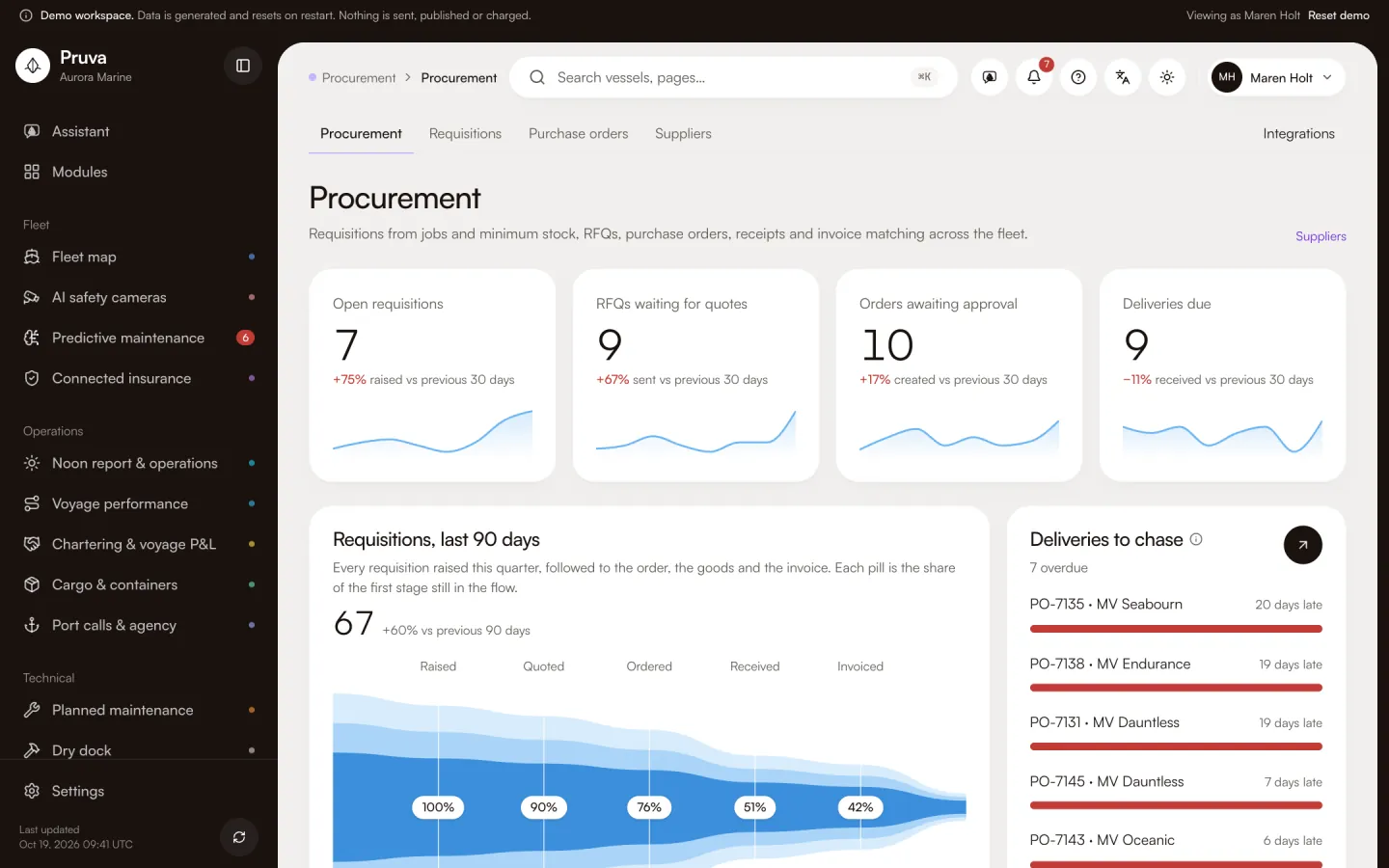The image size is (1389, 868).
Task: Click the Procurement breadcrumb parent link
Action: [x=359, y=78]
